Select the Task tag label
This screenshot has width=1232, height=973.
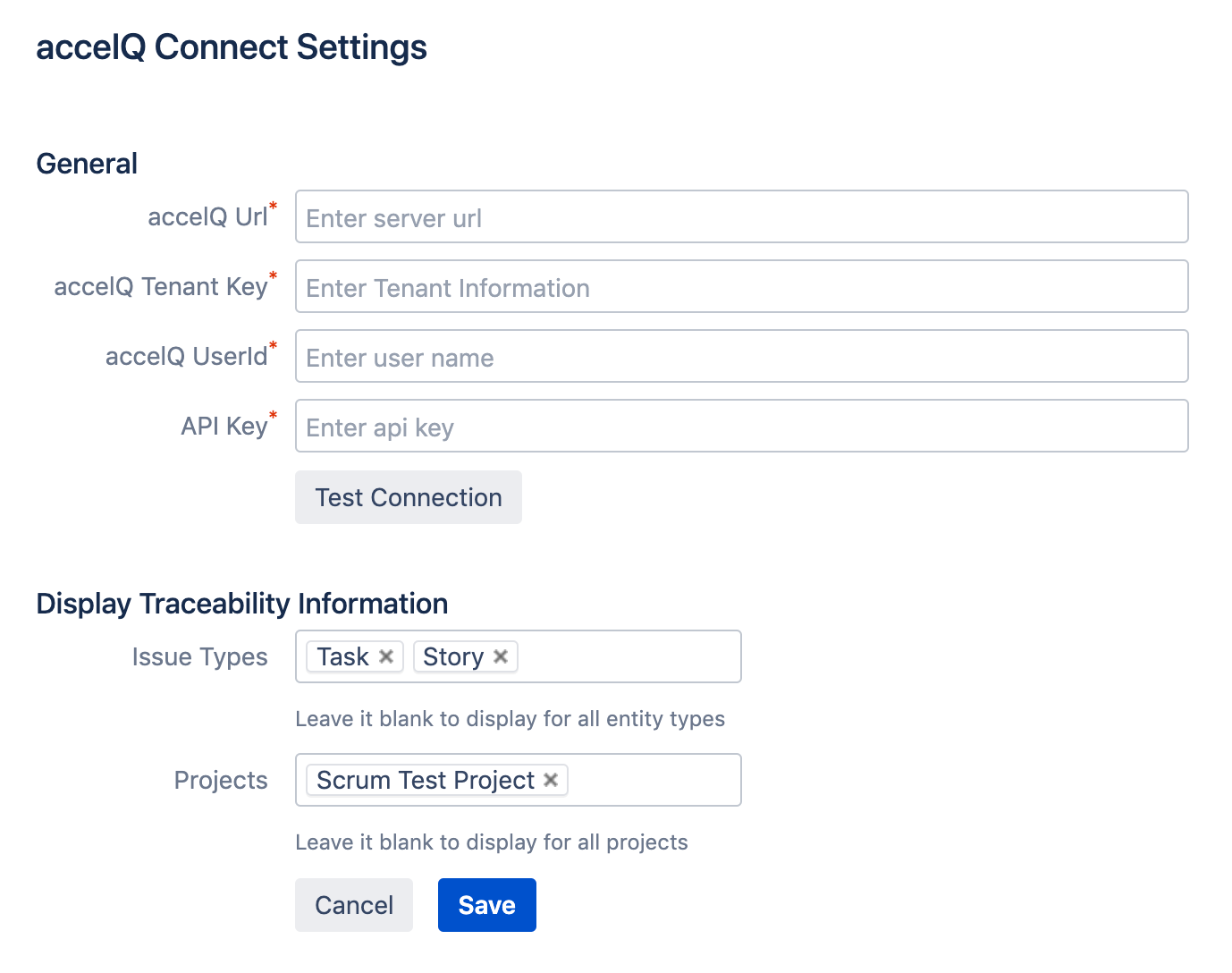coord(342,656)
